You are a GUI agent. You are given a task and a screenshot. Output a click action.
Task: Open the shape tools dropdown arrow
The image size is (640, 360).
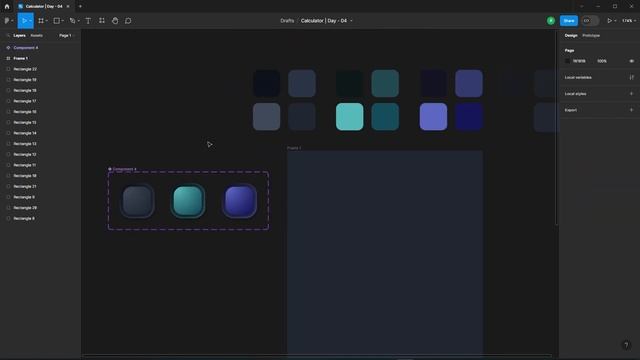pyautogui.click(x=62, y=21)
